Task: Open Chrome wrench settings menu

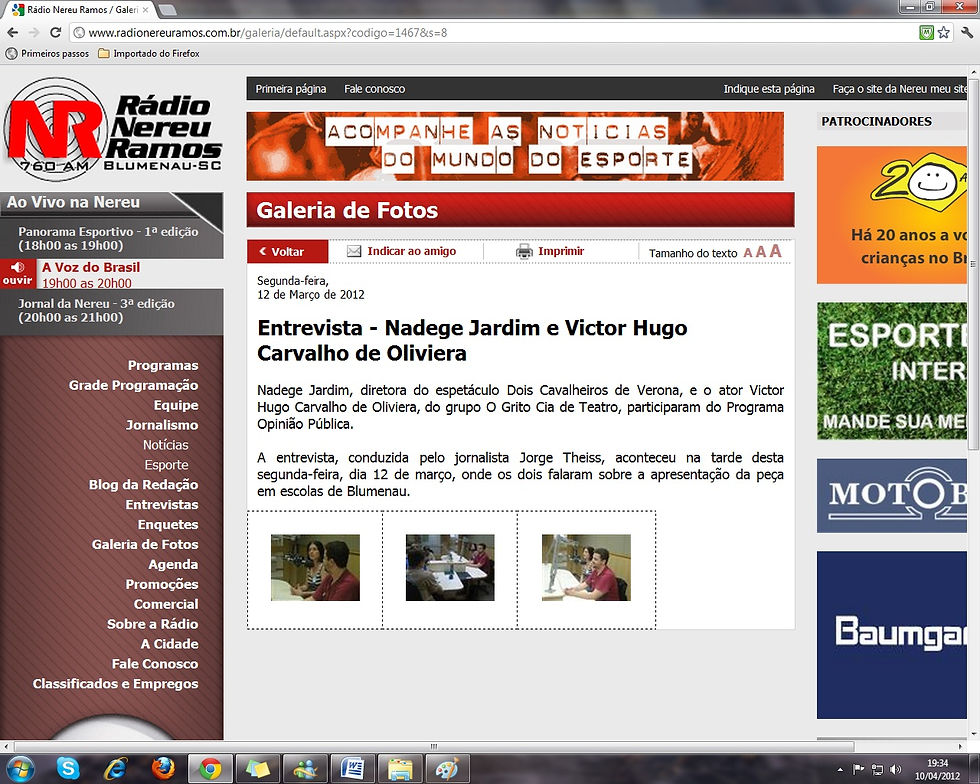Action: tap(967, 33)
